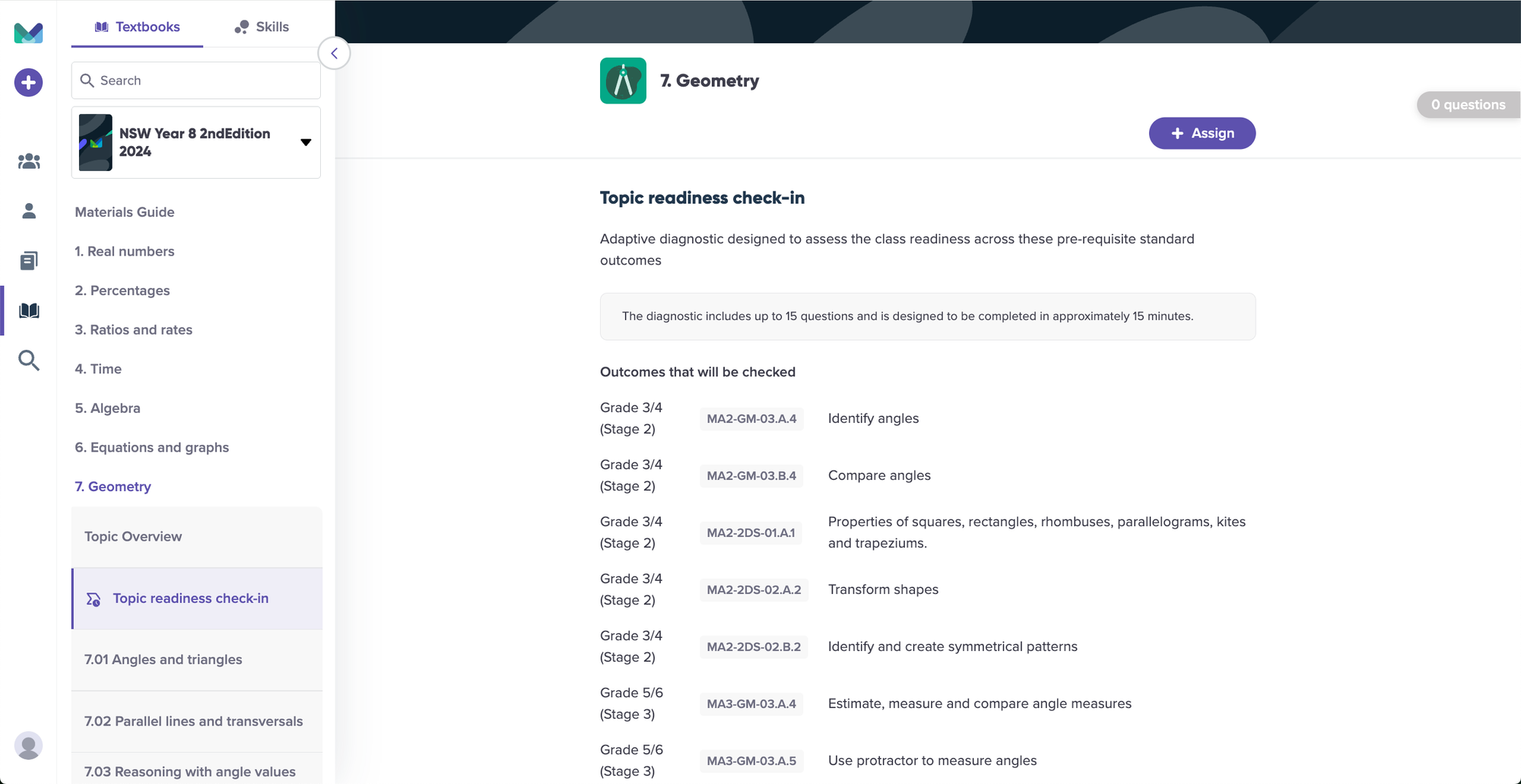This screenshot has height=784, width=1521.
Task: Click the purple plus create button
Action: pyautogui.click(x=29, y=83)
